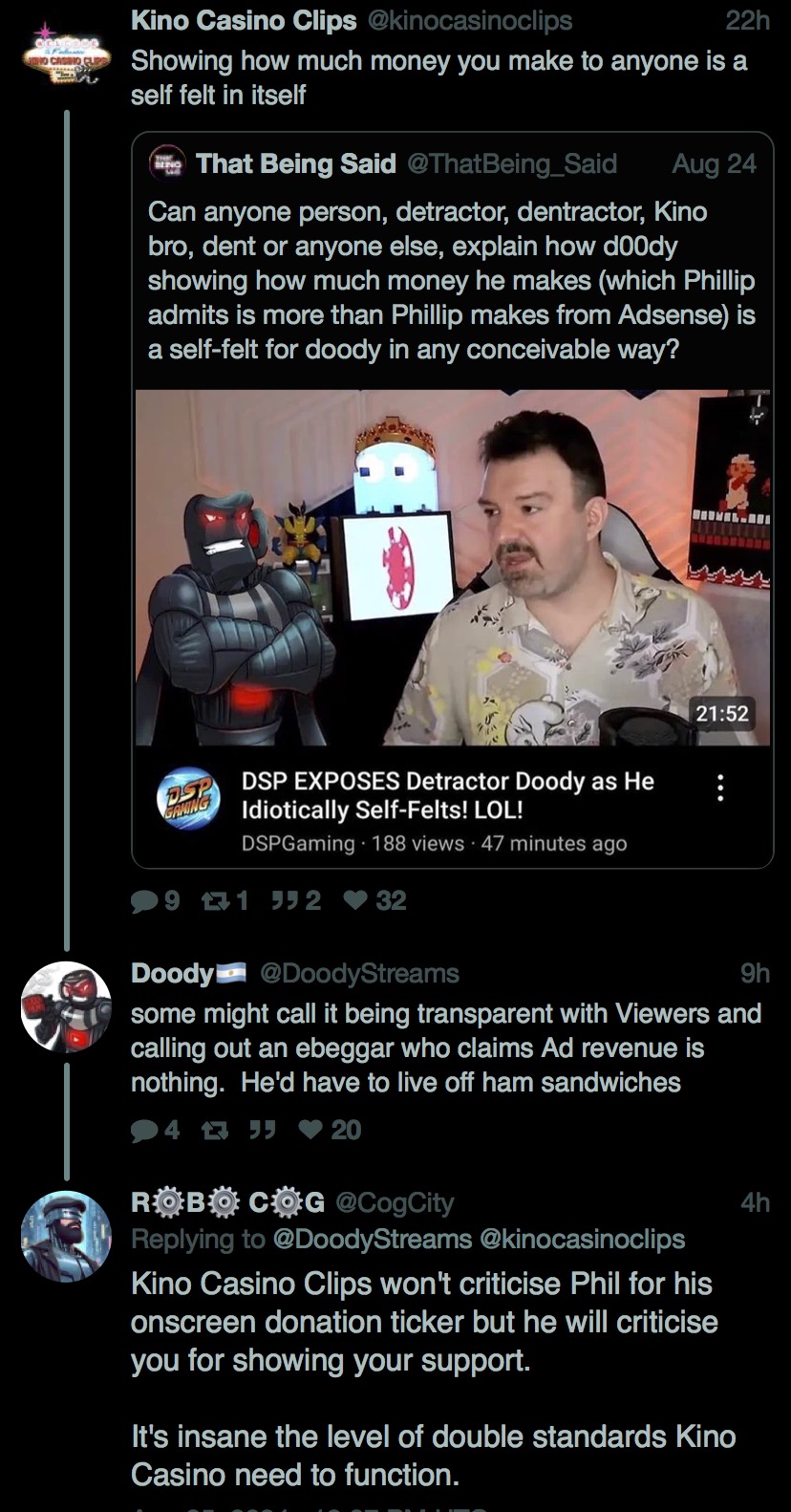
Task: Open DSP EXPOSES Detractor Doody video title
Action: (x=448, y=795)
